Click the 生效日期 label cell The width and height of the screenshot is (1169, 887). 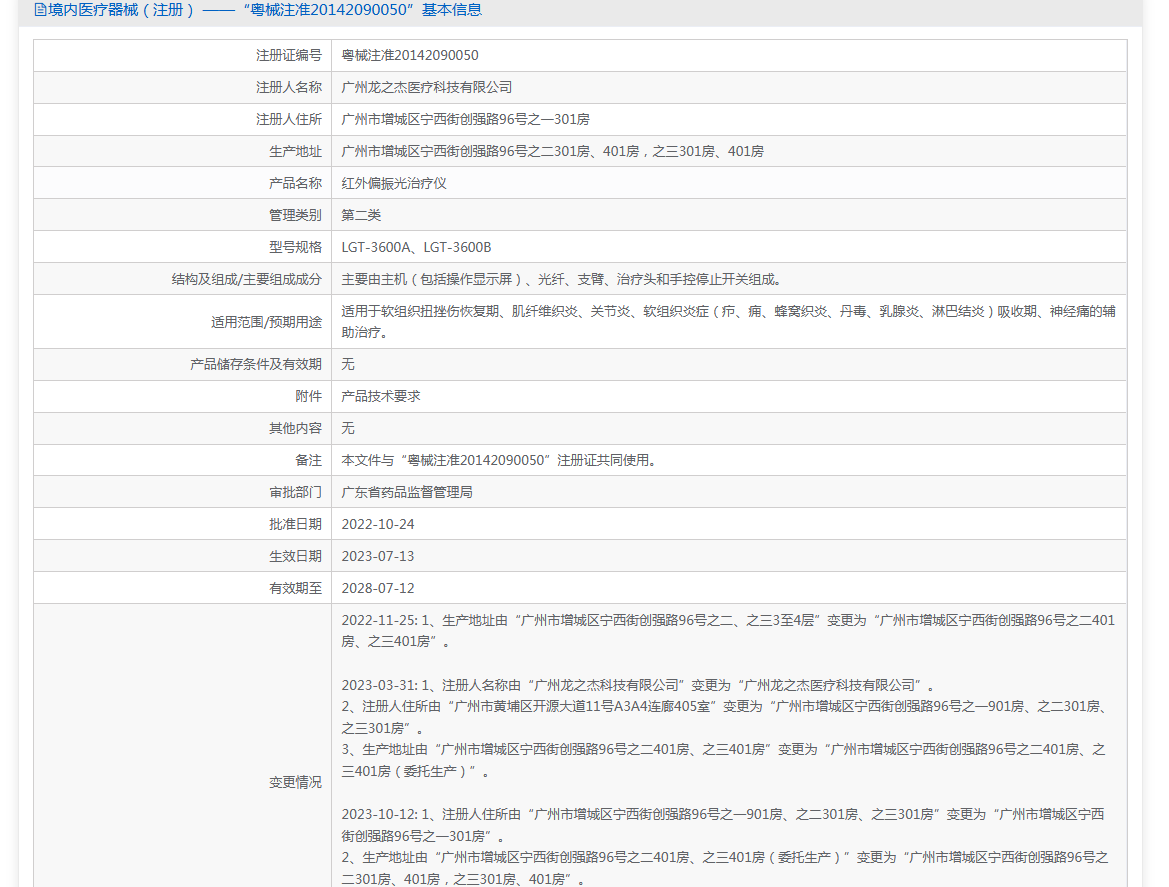click(x=183, y=557)
